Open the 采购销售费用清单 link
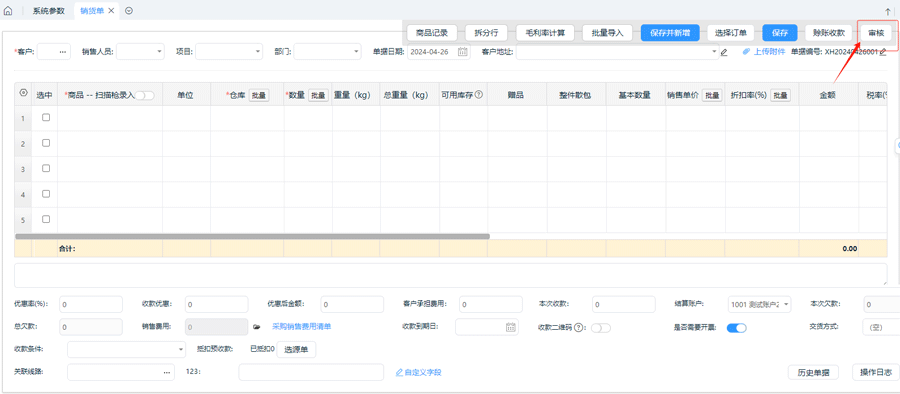The image size is (900, 394). (x=301, y=326)
